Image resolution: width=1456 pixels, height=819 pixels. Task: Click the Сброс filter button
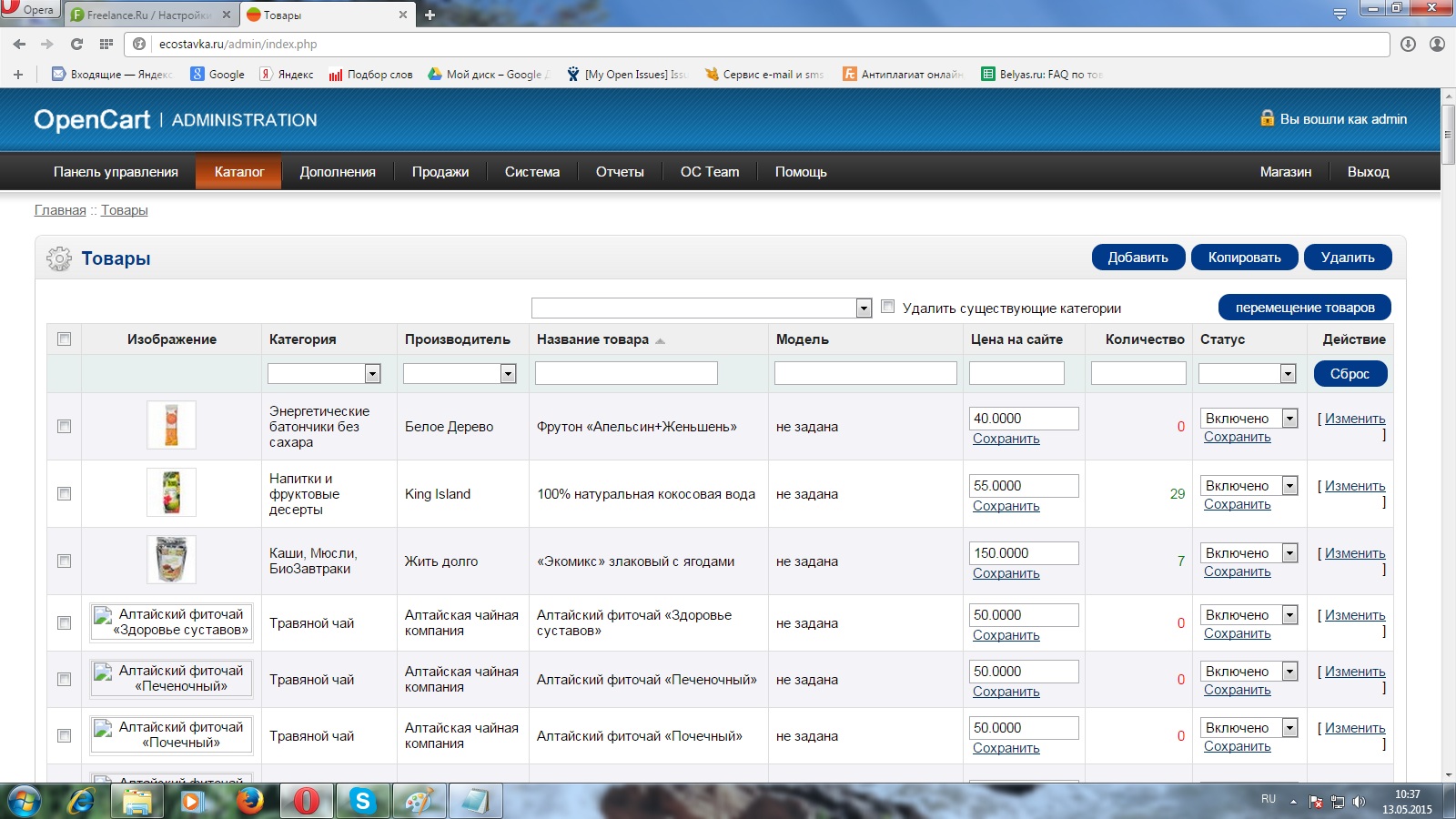point(1350,373)
